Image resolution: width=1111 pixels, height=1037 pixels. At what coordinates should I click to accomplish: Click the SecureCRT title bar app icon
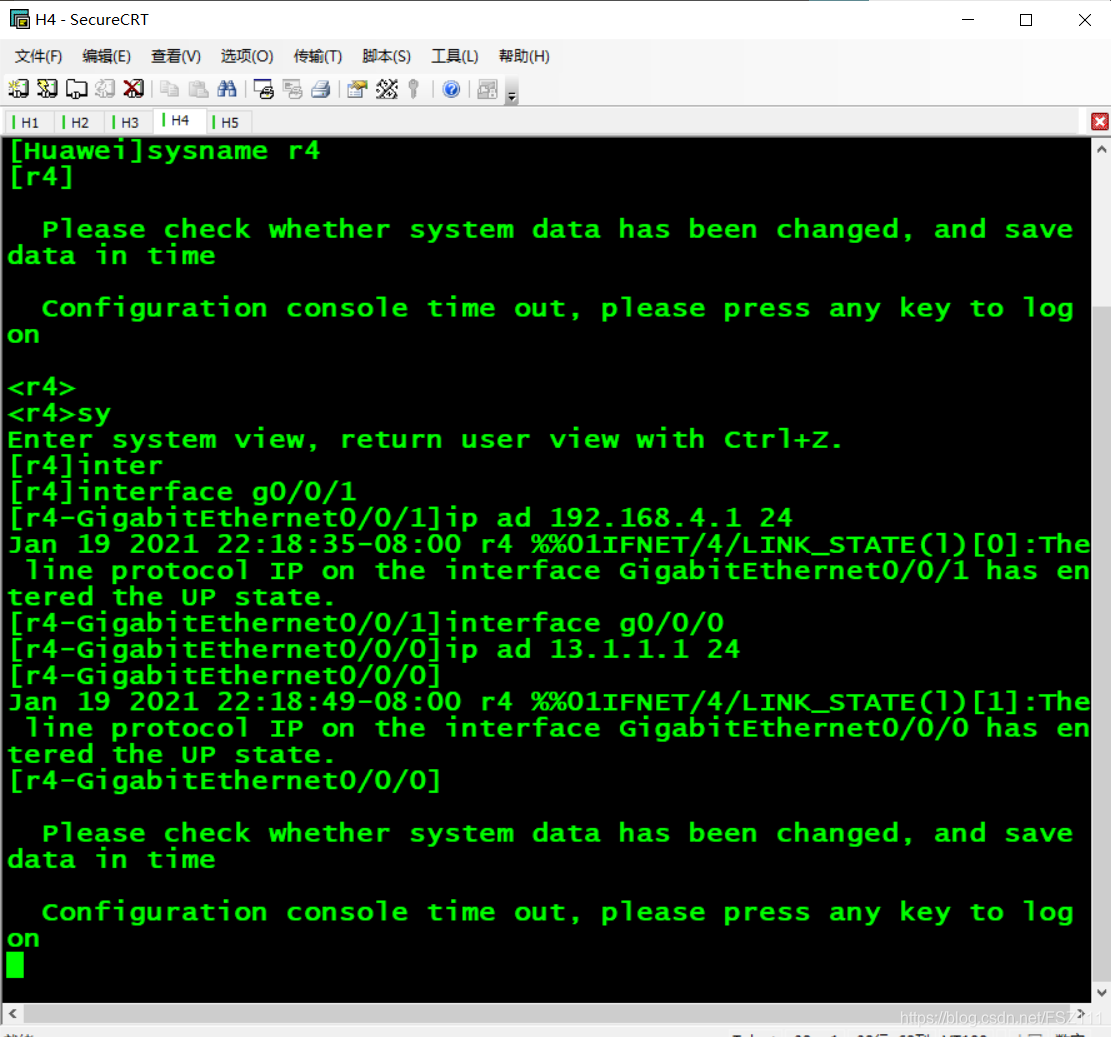click(x=20, y=19)
